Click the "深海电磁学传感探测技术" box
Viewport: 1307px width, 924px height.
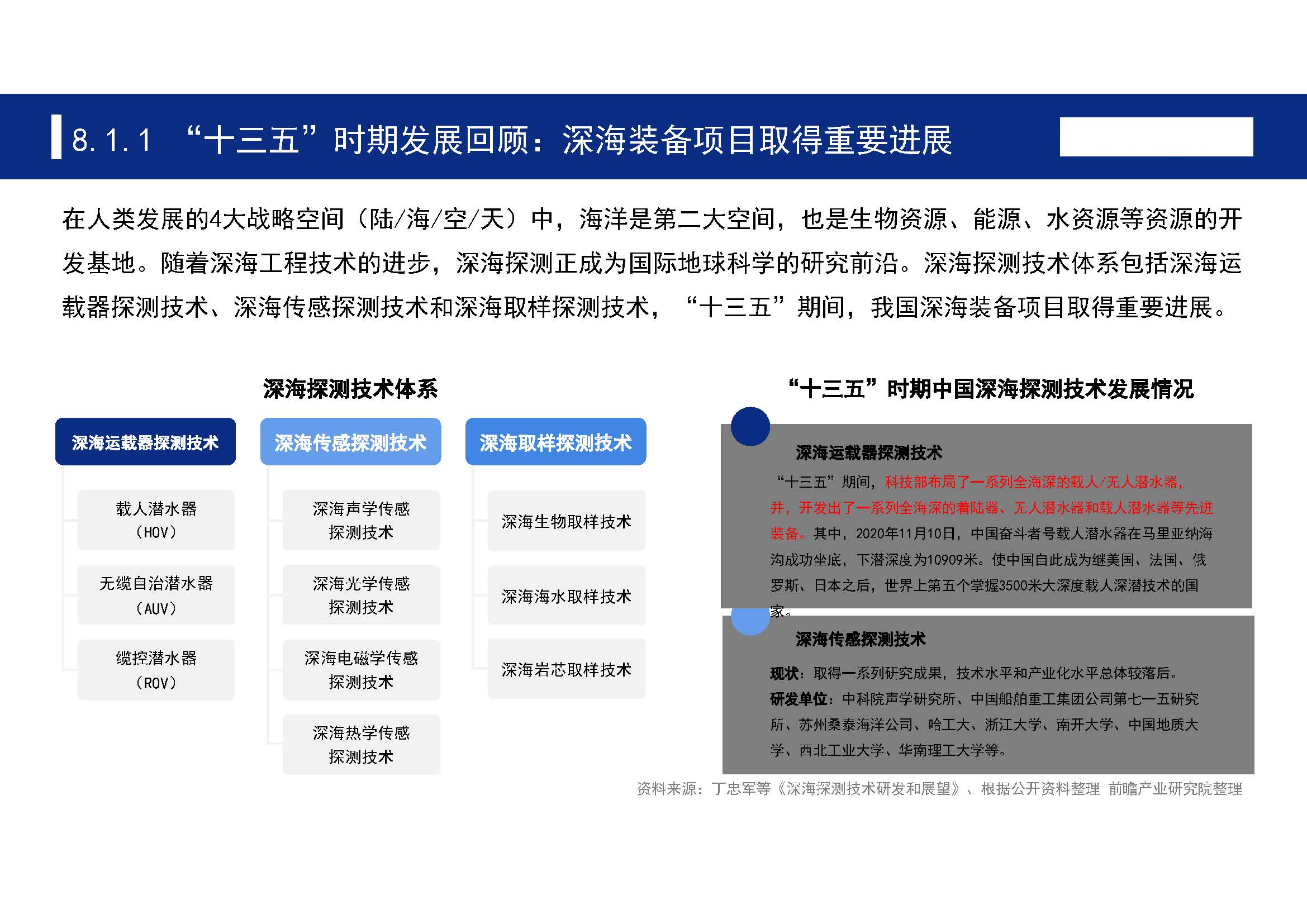coord(362,670)
